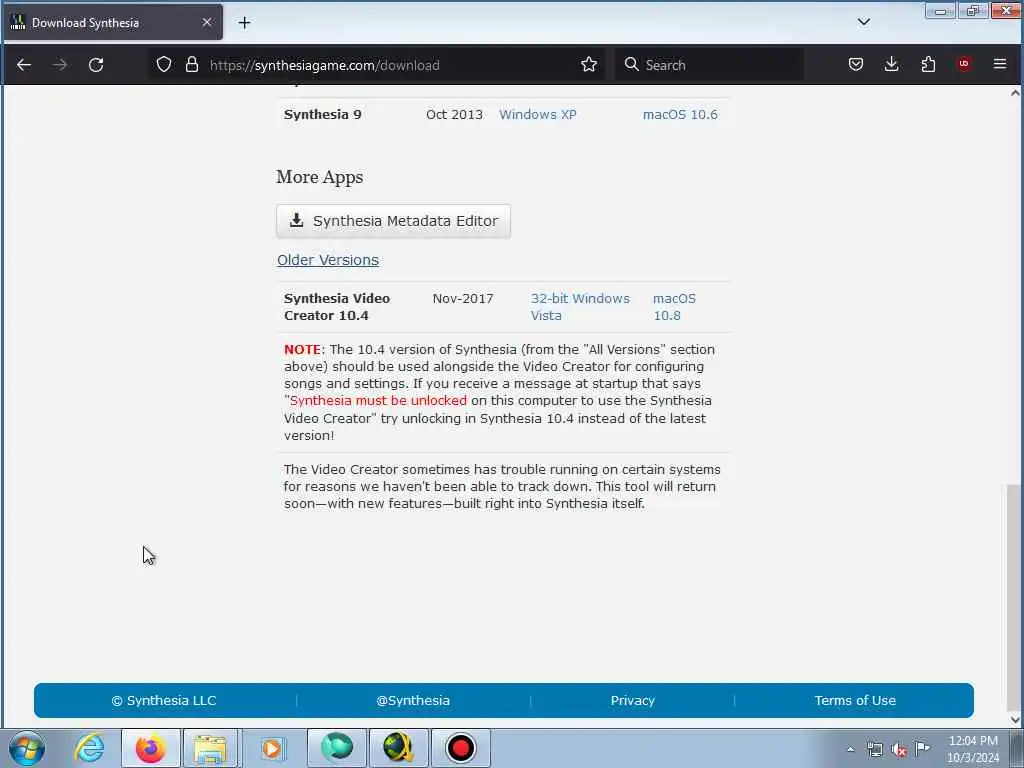Select Firefox in the taskbar
The image size is (1024, 768).
click(150, 748)
